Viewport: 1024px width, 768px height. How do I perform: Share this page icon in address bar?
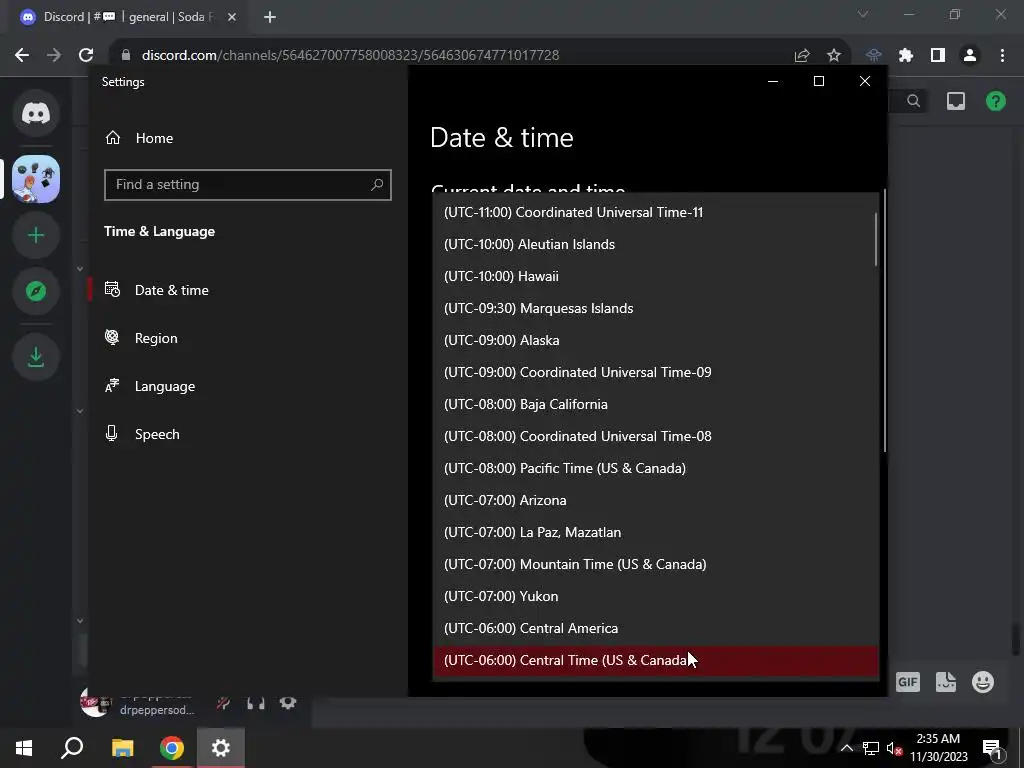click(x=802, y=56)
